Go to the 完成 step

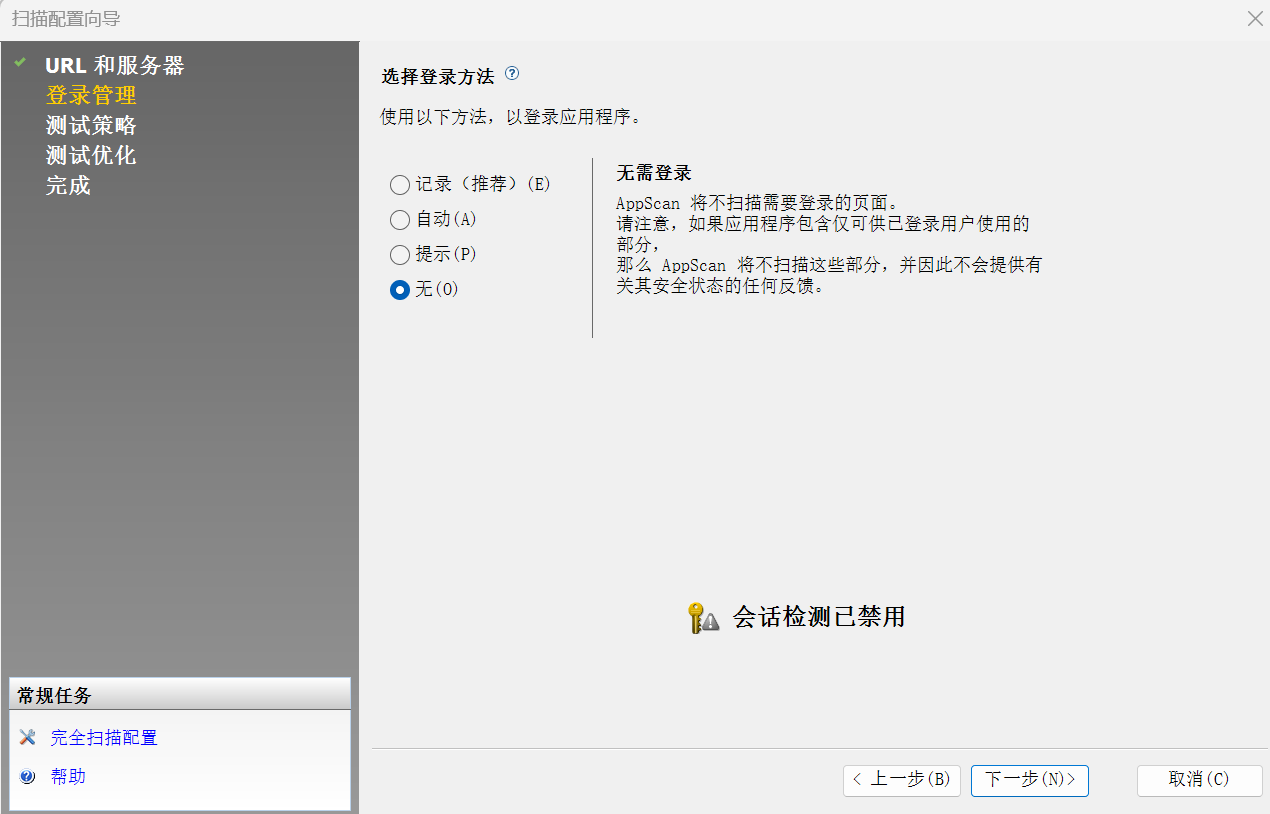click(x=68, y=186)
